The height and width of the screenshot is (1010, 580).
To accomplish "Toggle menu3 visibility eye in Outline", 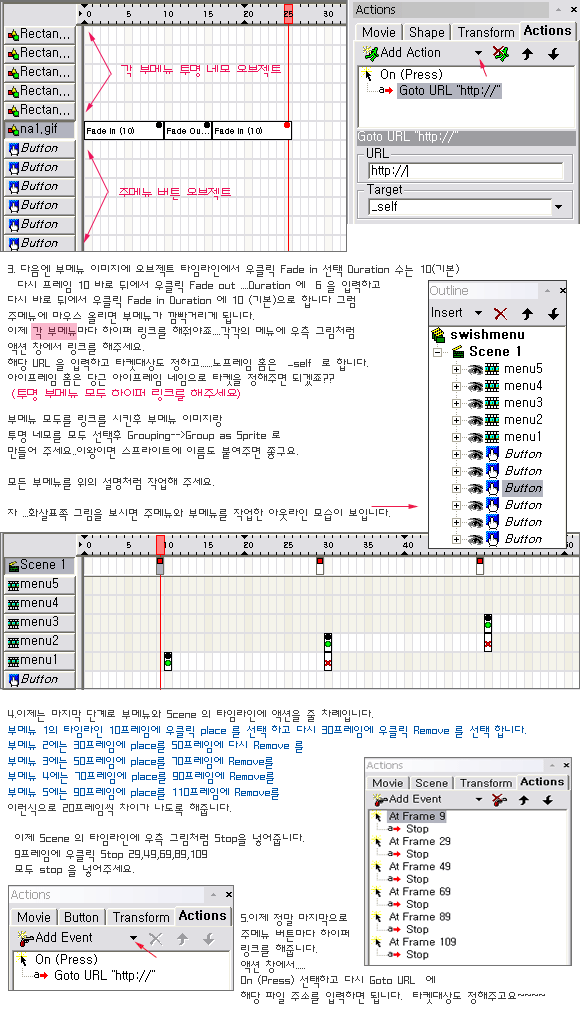I will (x=475, y=403).
